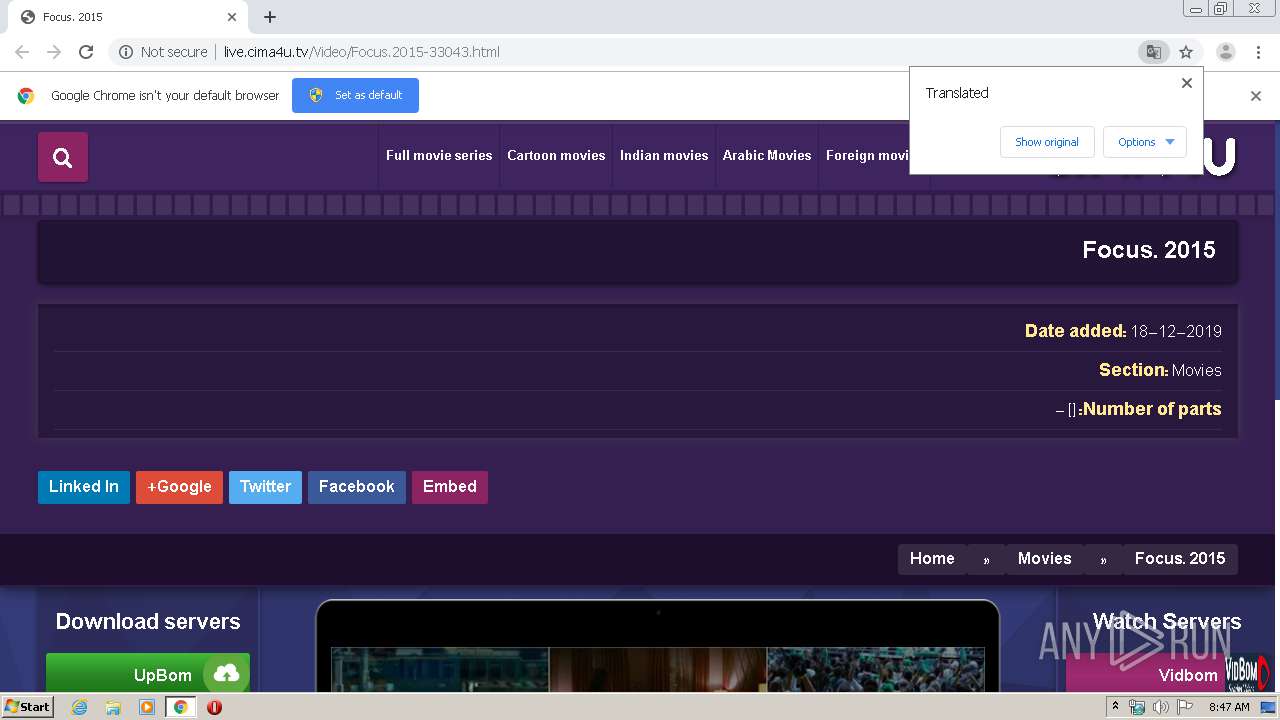Launch media player from taskbar

147,707
